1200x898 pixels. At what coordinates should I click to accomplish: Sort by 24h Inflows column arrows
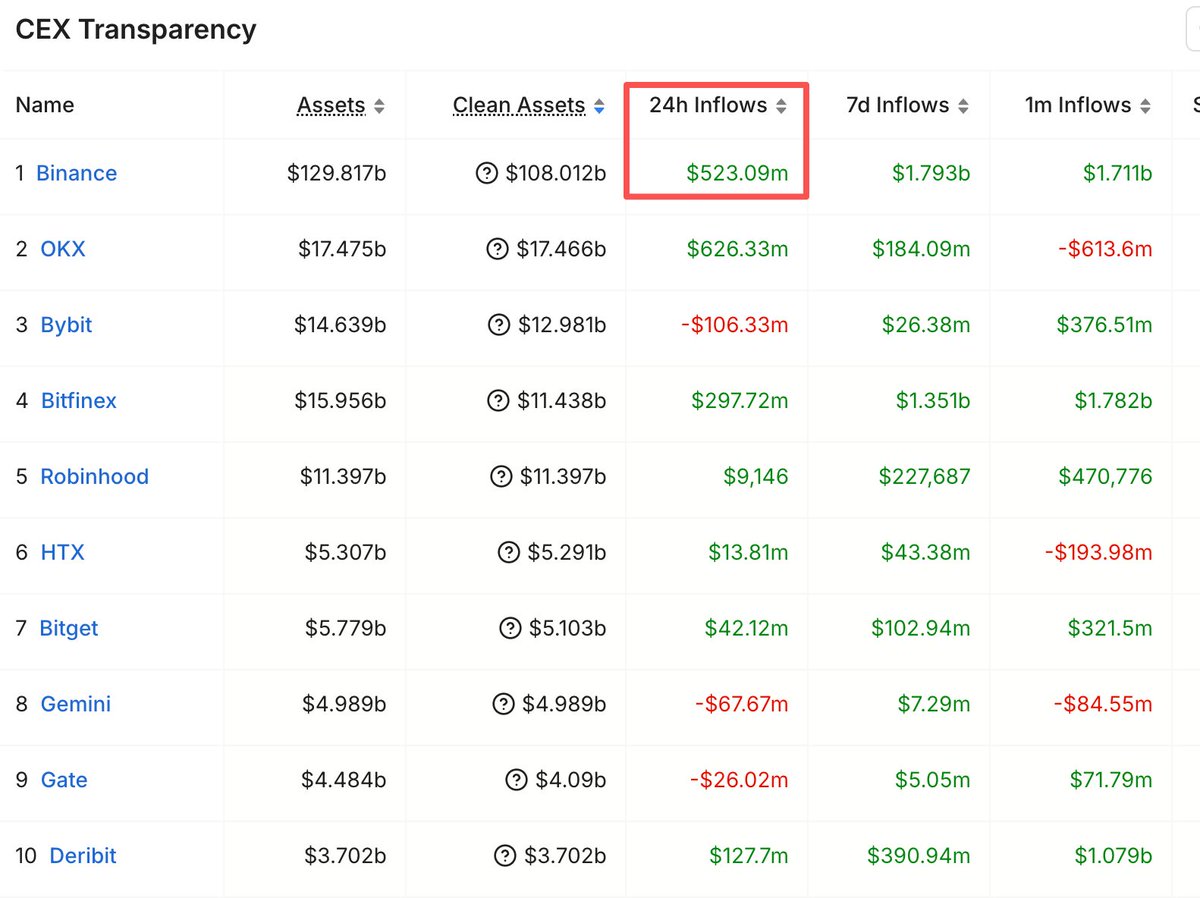tap(781, 106)
